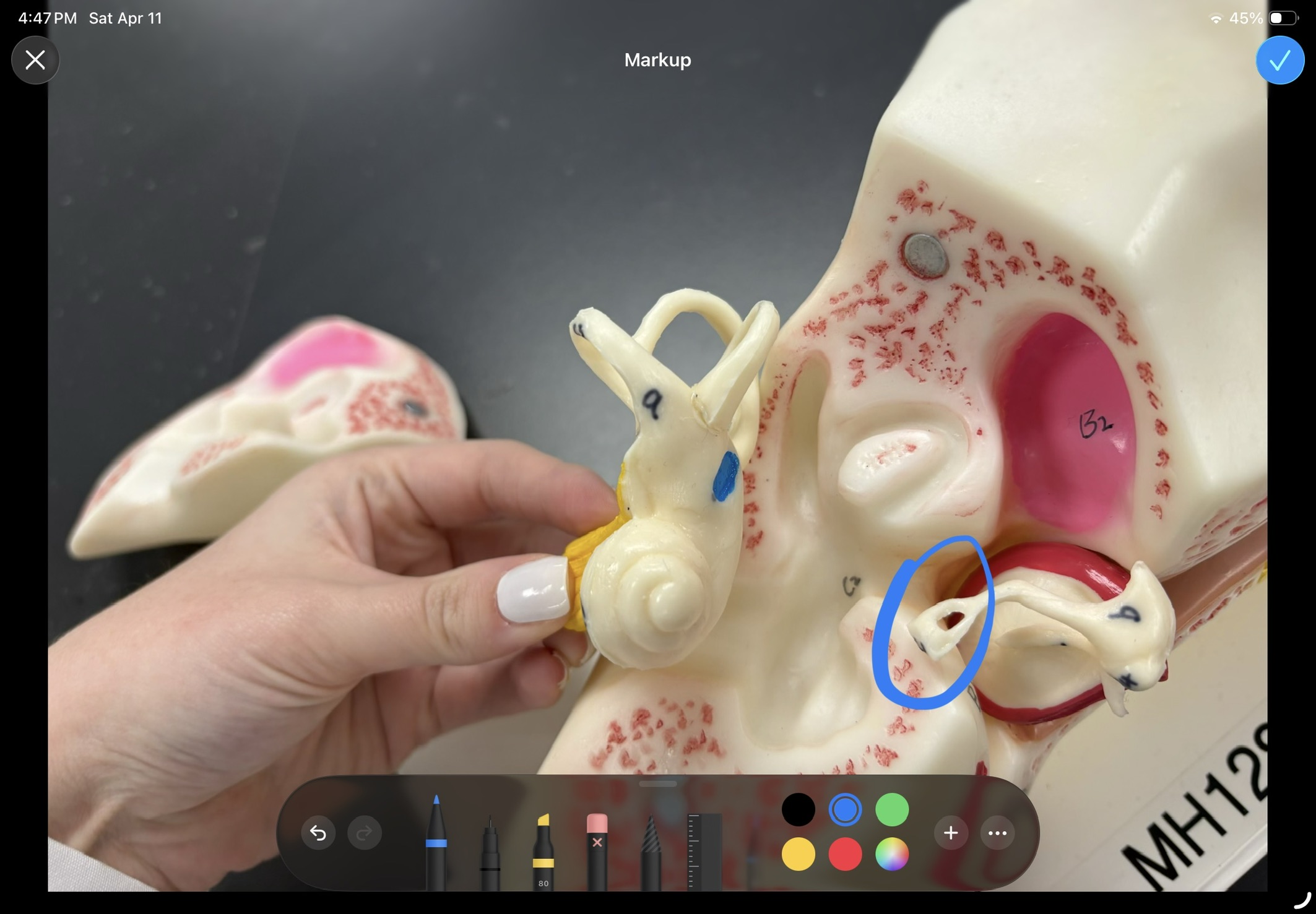Choose the blue color swatch
The width and height of the screenshot is (1316, 914).
[x=845, y=809]
